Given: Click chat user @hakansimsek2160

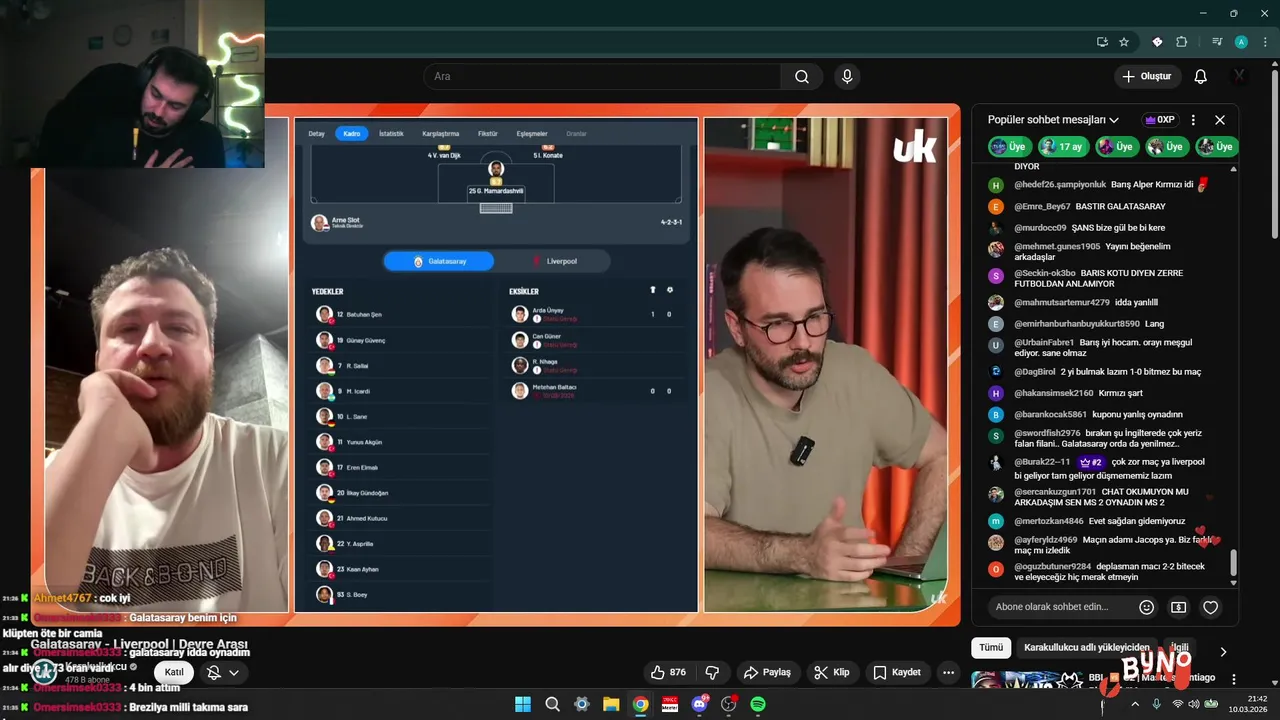Looking at the screenshot, I should tap(1054, 393).
